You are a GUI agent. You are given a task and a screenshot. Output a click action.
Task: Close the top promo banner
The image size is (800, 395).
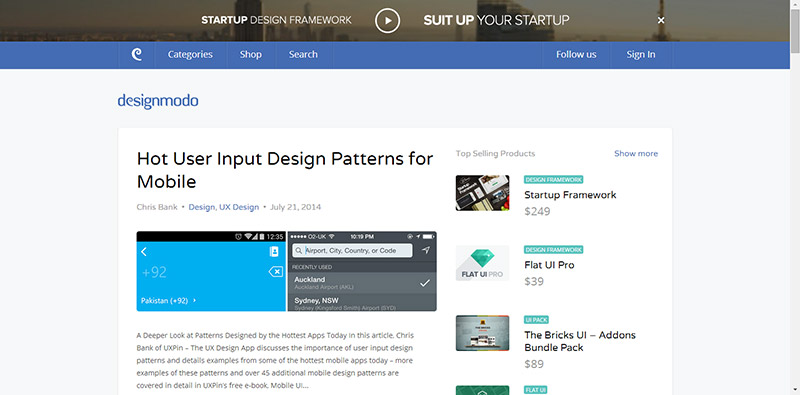point(661,20)
